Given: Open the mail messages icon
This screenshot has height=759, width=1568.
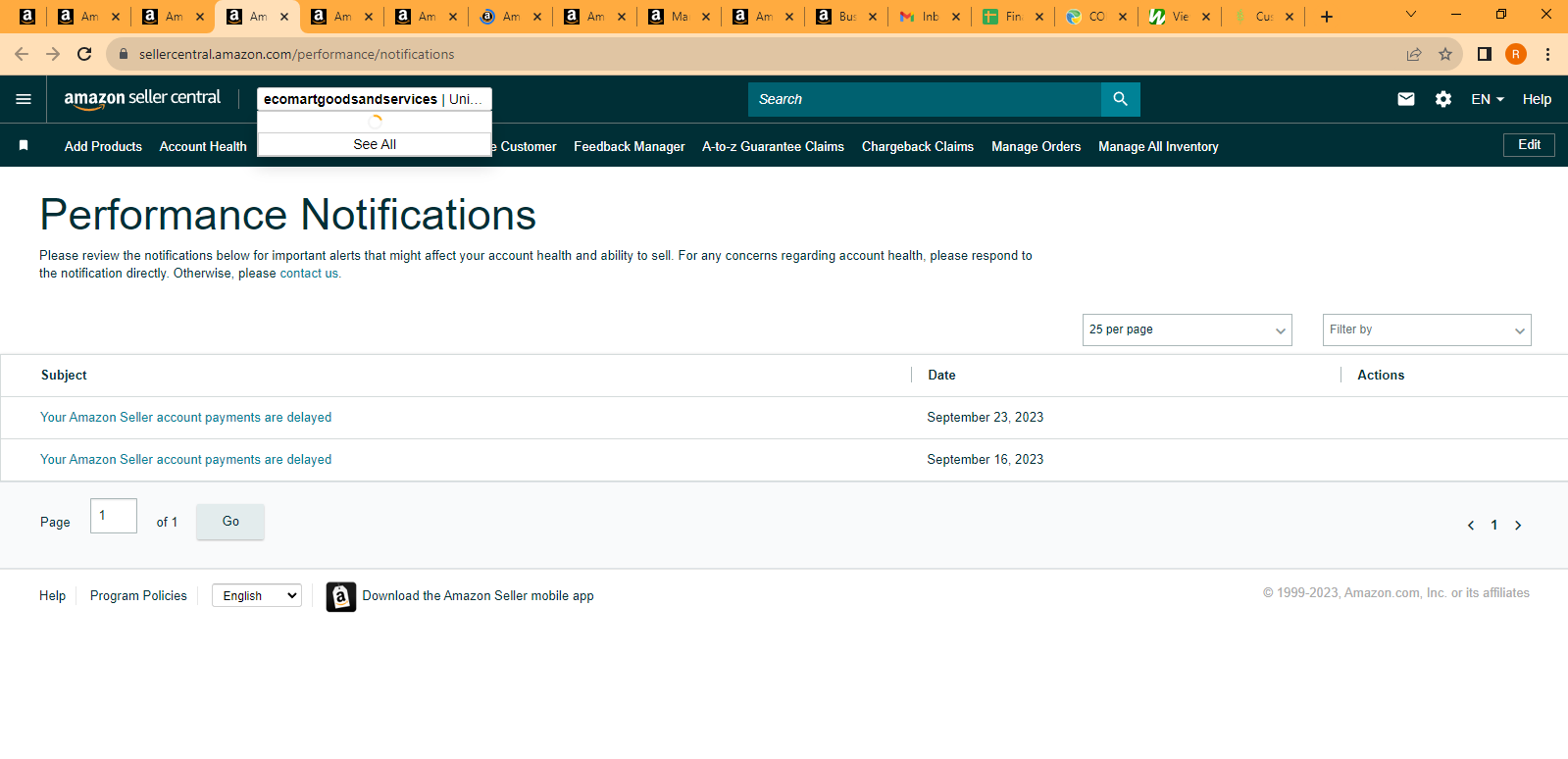Looking at the screenshot, I should pyautogui.click(x=1405, y=99).
